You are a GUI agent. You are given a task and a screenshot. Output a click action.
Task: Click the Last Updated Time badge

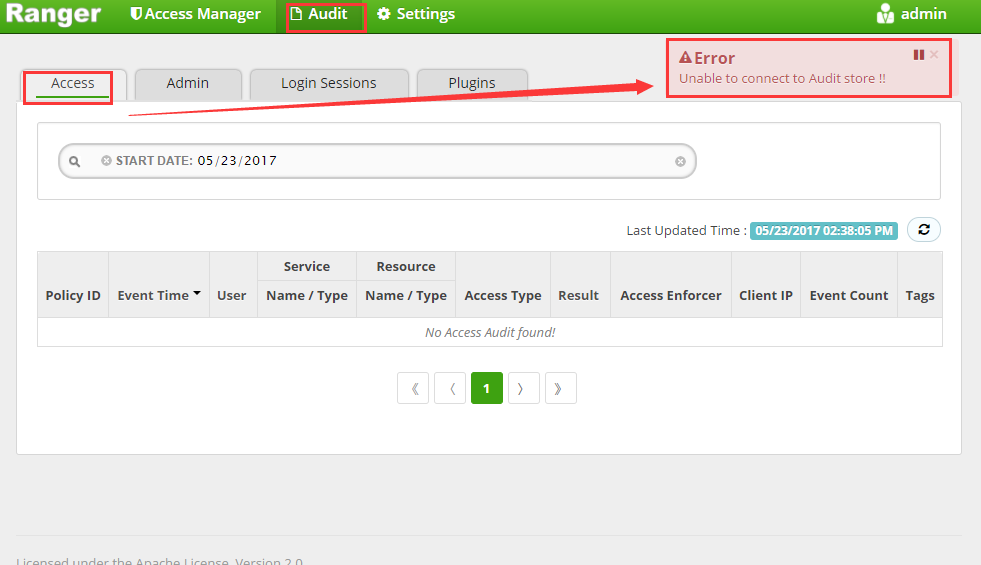coord(823,230)
